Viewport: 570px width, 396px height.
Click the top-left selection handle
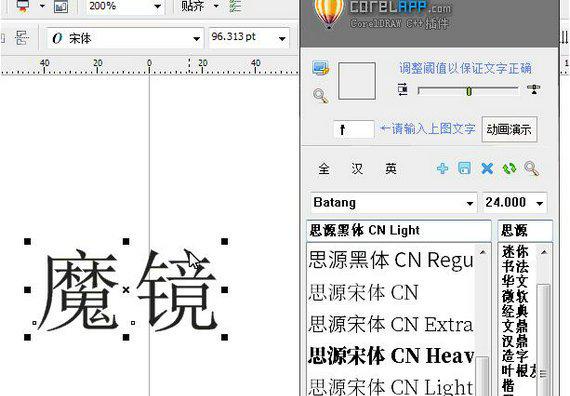pos(28,241)
